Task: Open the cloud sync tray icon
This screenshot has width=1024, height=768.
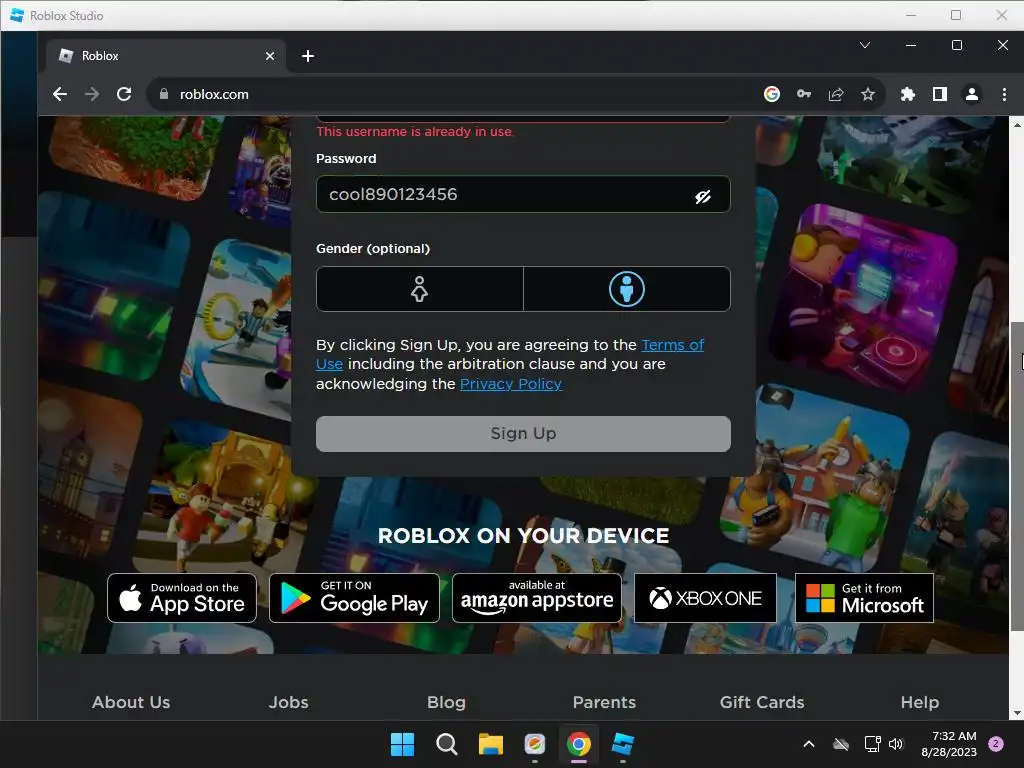Action: pyautogui.click(x=841, y=744)
